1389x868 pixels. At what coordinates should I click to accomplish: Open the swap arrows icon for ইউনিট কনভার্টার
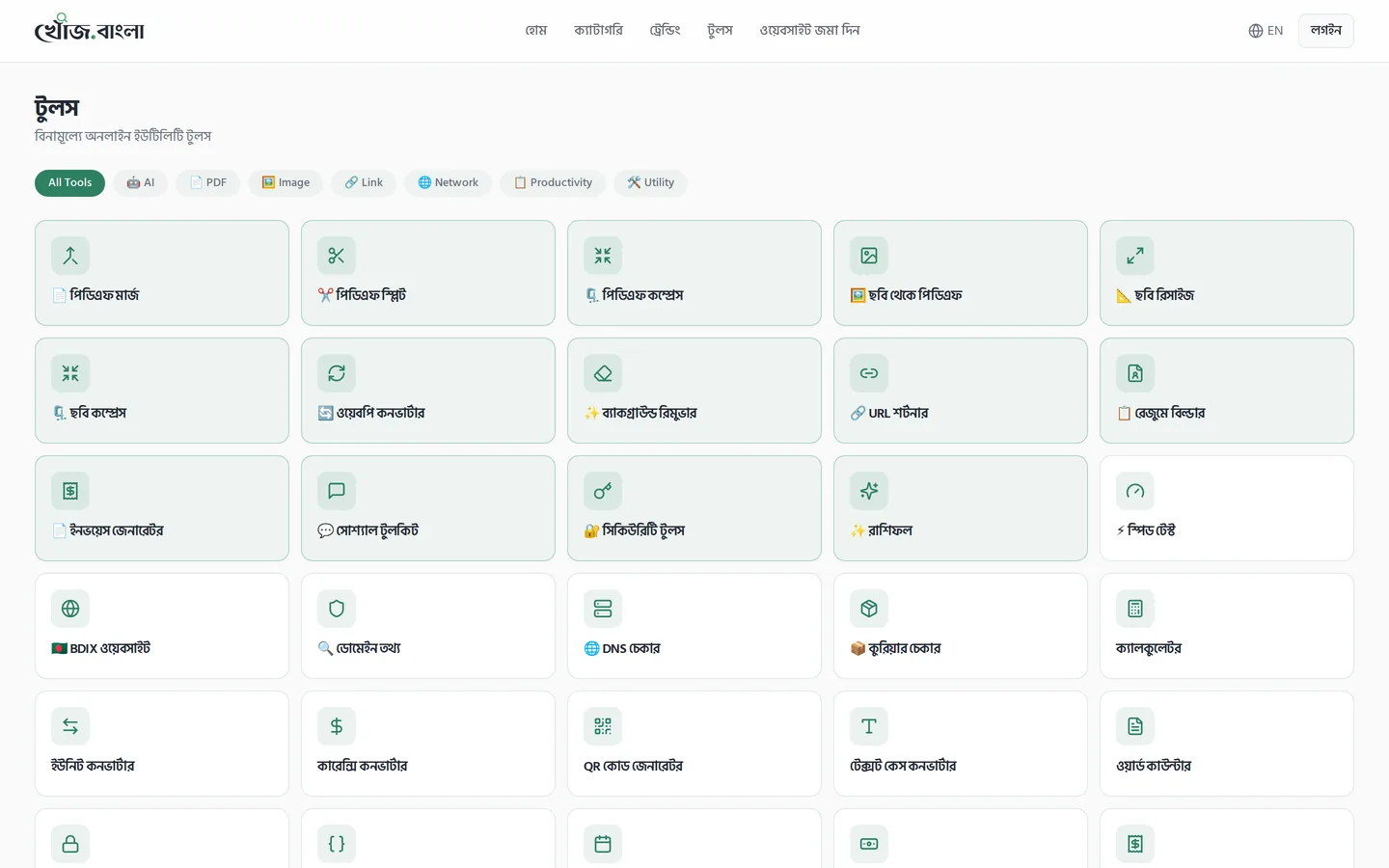[x=70, y=726]
